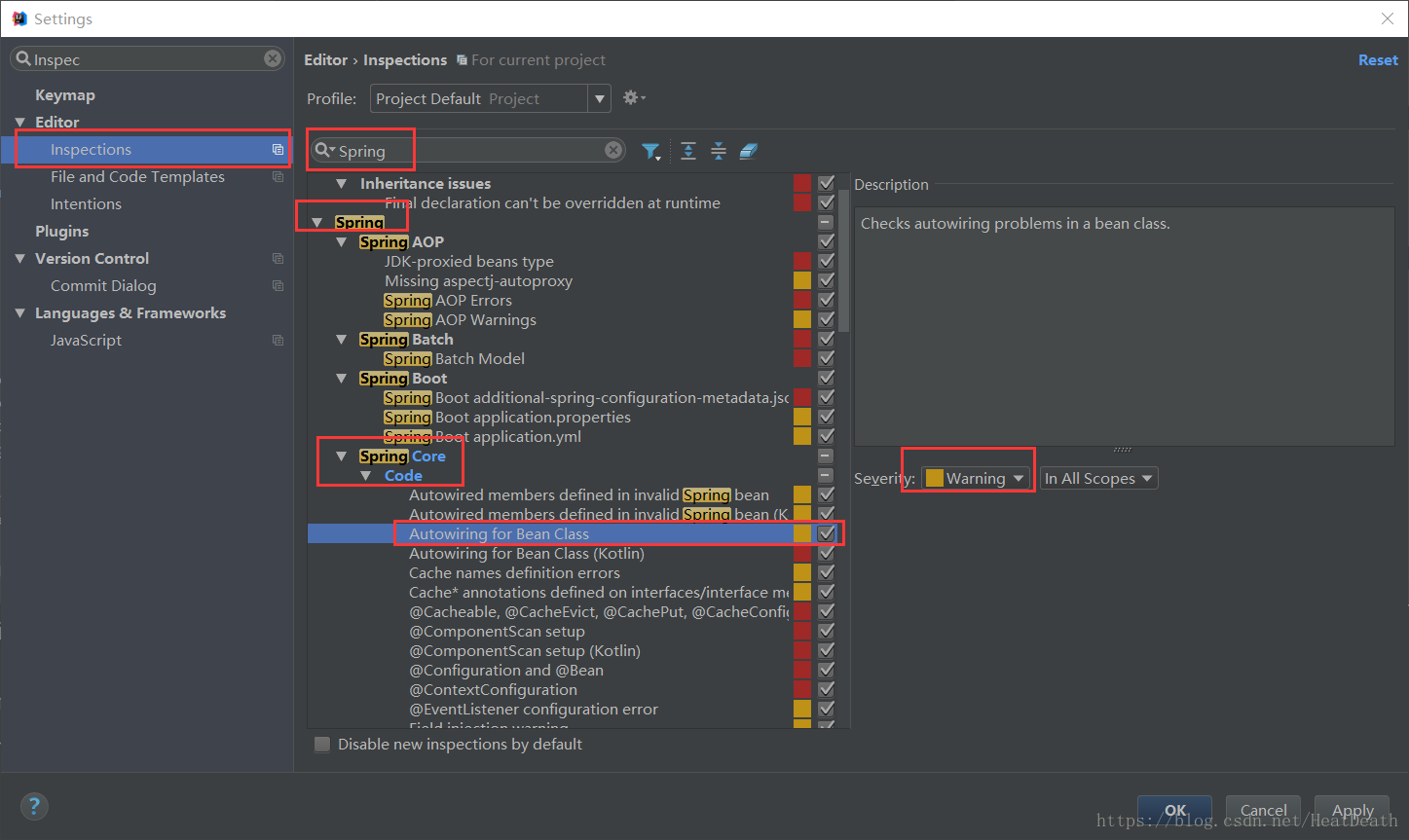Toggle the Cache names definition errors checkbox
The width and height of the screenshot is (1409, 840).
(827, 572)
